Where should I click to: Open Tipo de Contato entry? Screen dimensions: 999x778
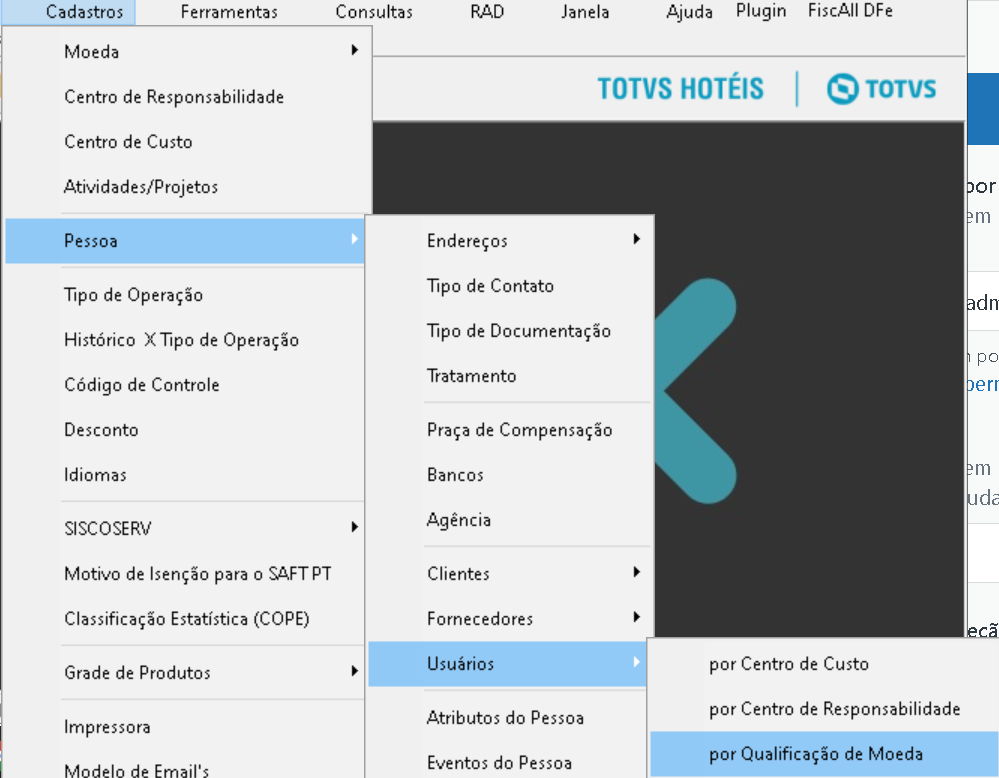point(510,286)
